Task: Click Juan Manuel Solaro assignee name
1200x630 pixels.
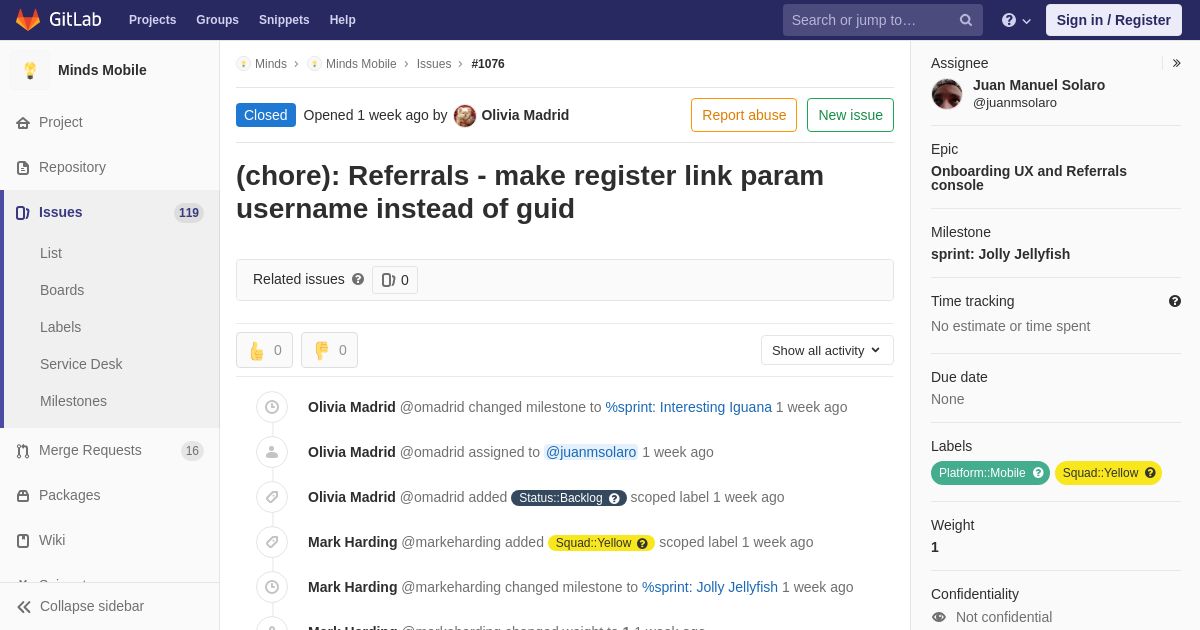Action: coord(1039,85)
